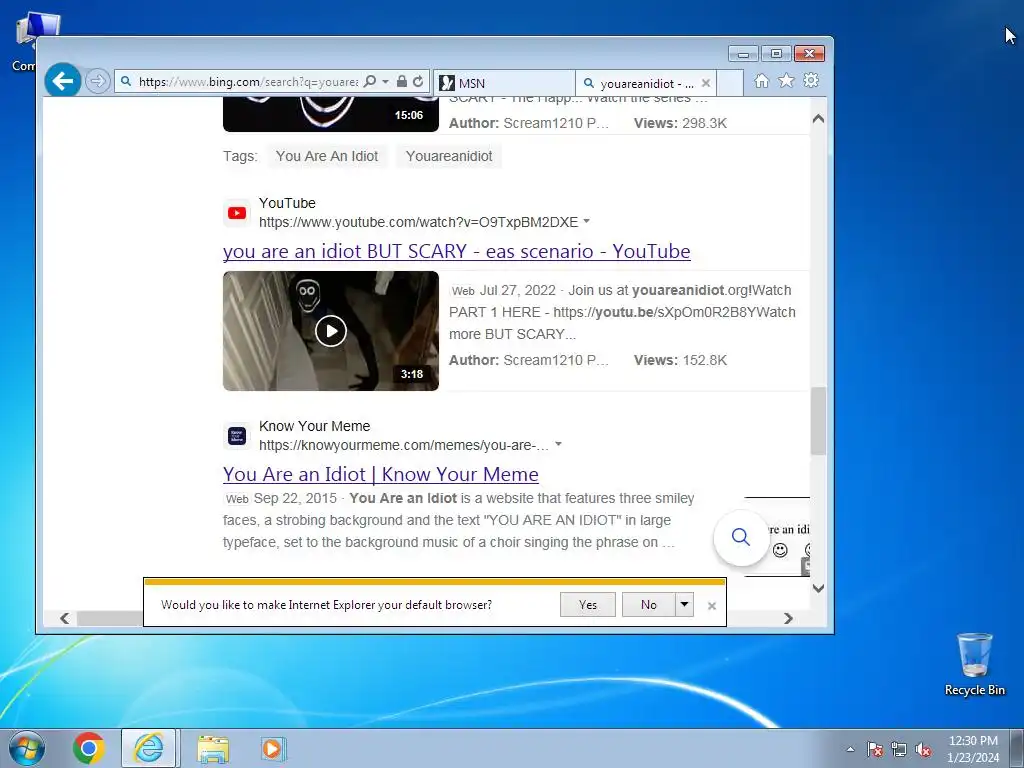
Task: Open a new tab with the blank tab button
Action: 730,83
